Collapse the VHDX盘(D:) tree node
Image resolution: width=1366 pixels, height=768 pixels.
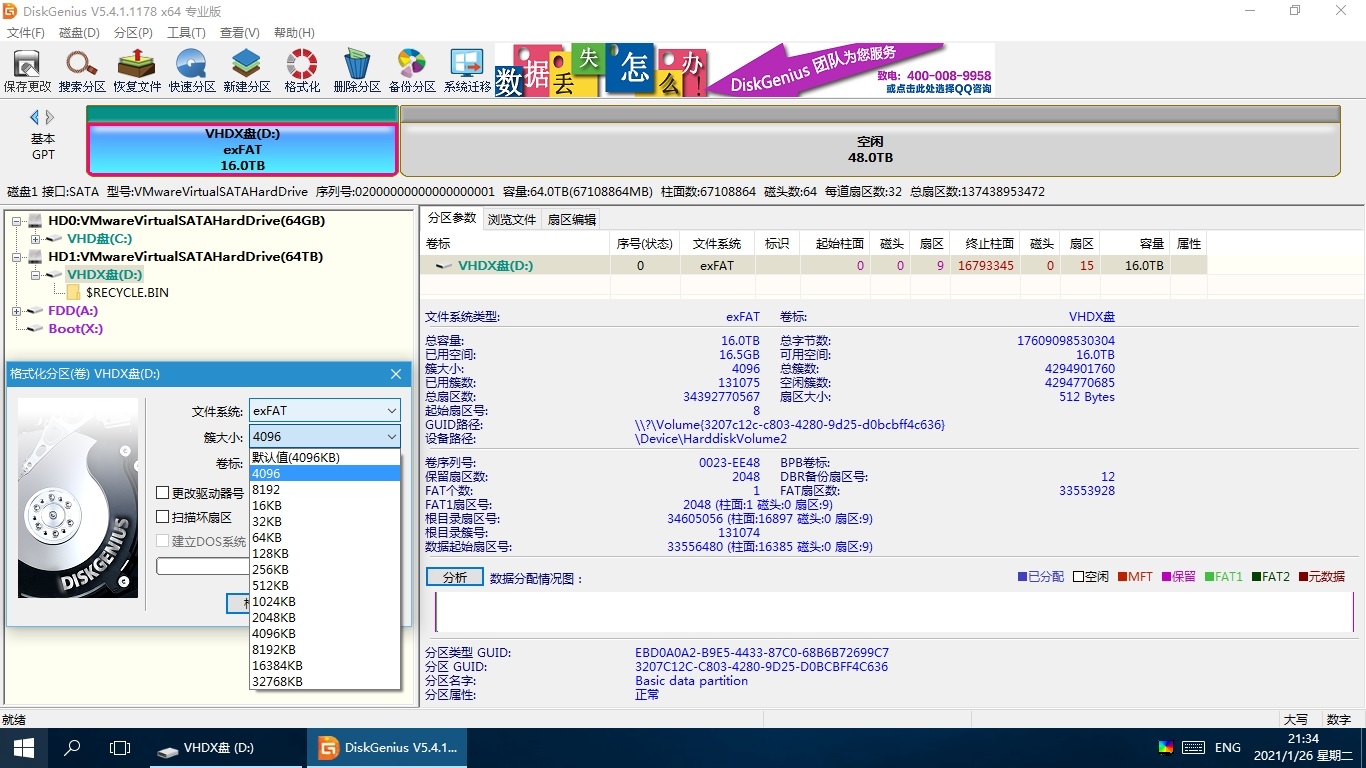(36, 275)
